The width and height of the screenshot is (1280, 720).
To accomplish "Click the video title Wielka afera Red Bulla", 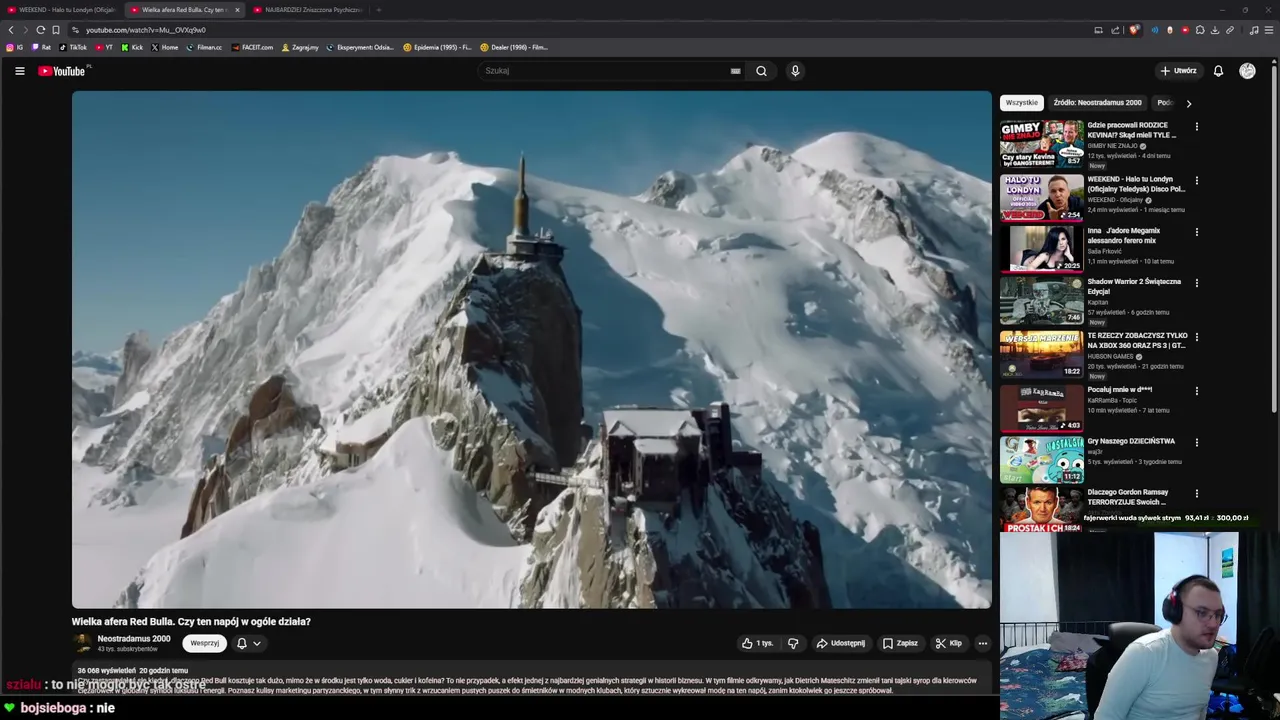I will (x=191, y=622).
